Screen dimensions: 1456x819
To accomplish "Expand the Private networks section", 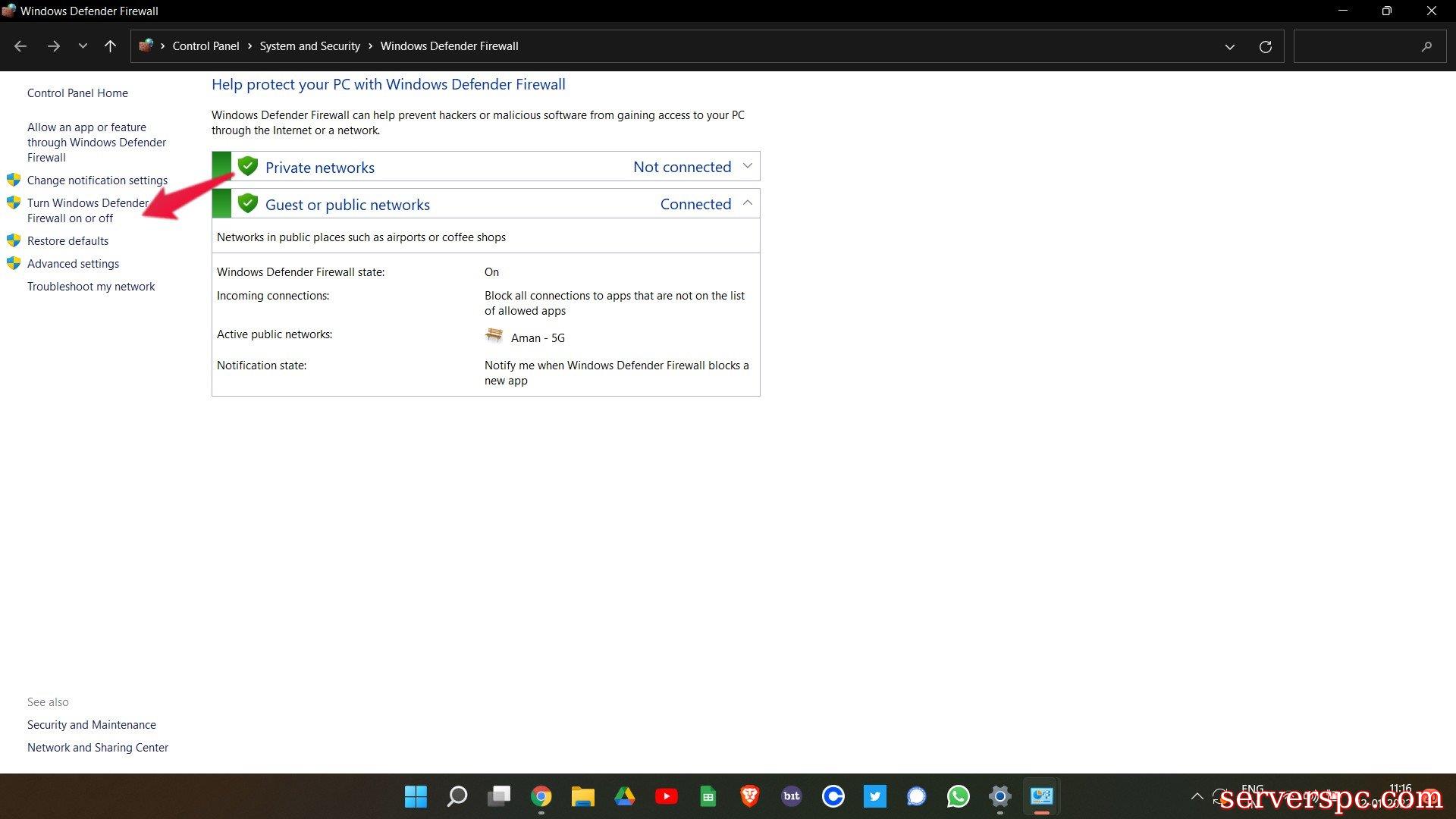I will (x=747, y=166).
